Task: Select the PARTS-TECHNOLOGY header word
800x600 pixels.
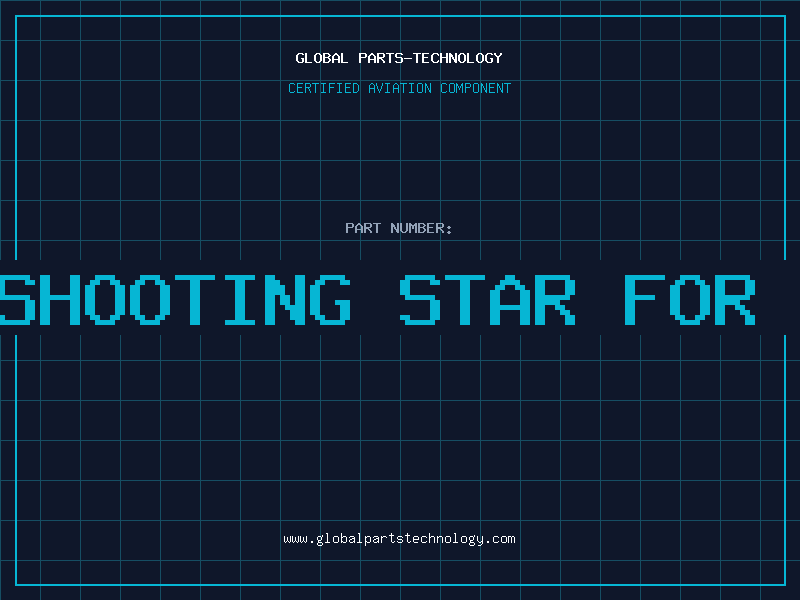Action: (x=430, y=58)
